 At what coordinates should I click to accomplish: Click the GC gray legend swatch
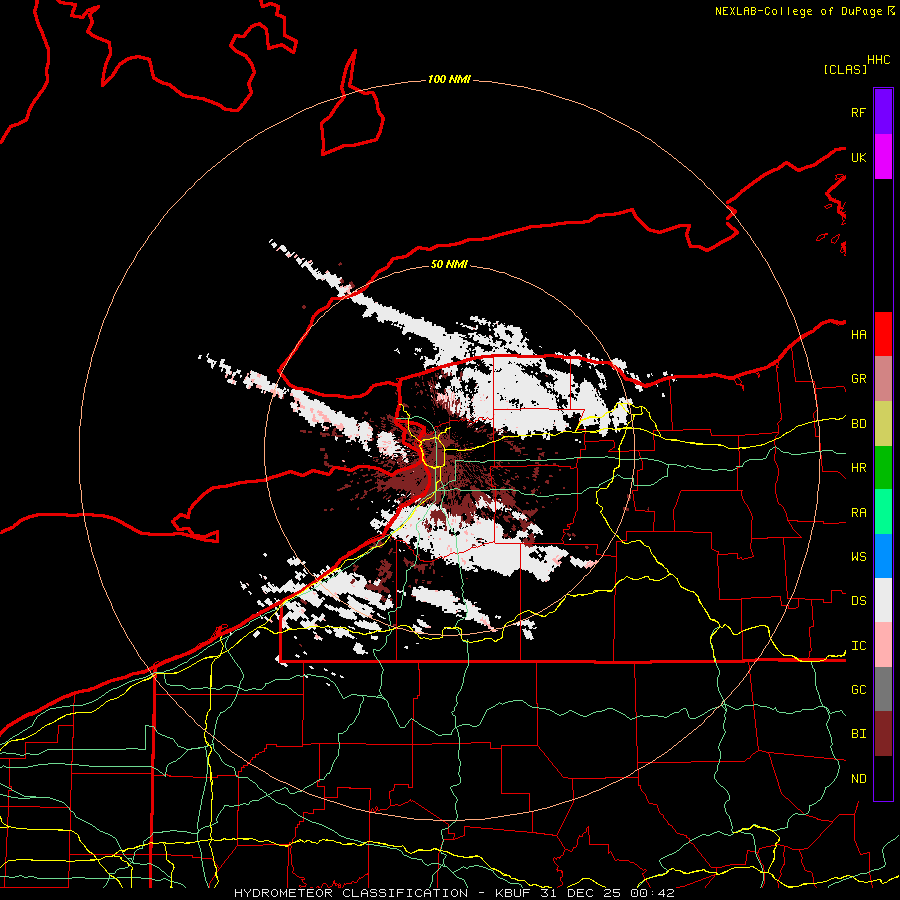(883, 689)
